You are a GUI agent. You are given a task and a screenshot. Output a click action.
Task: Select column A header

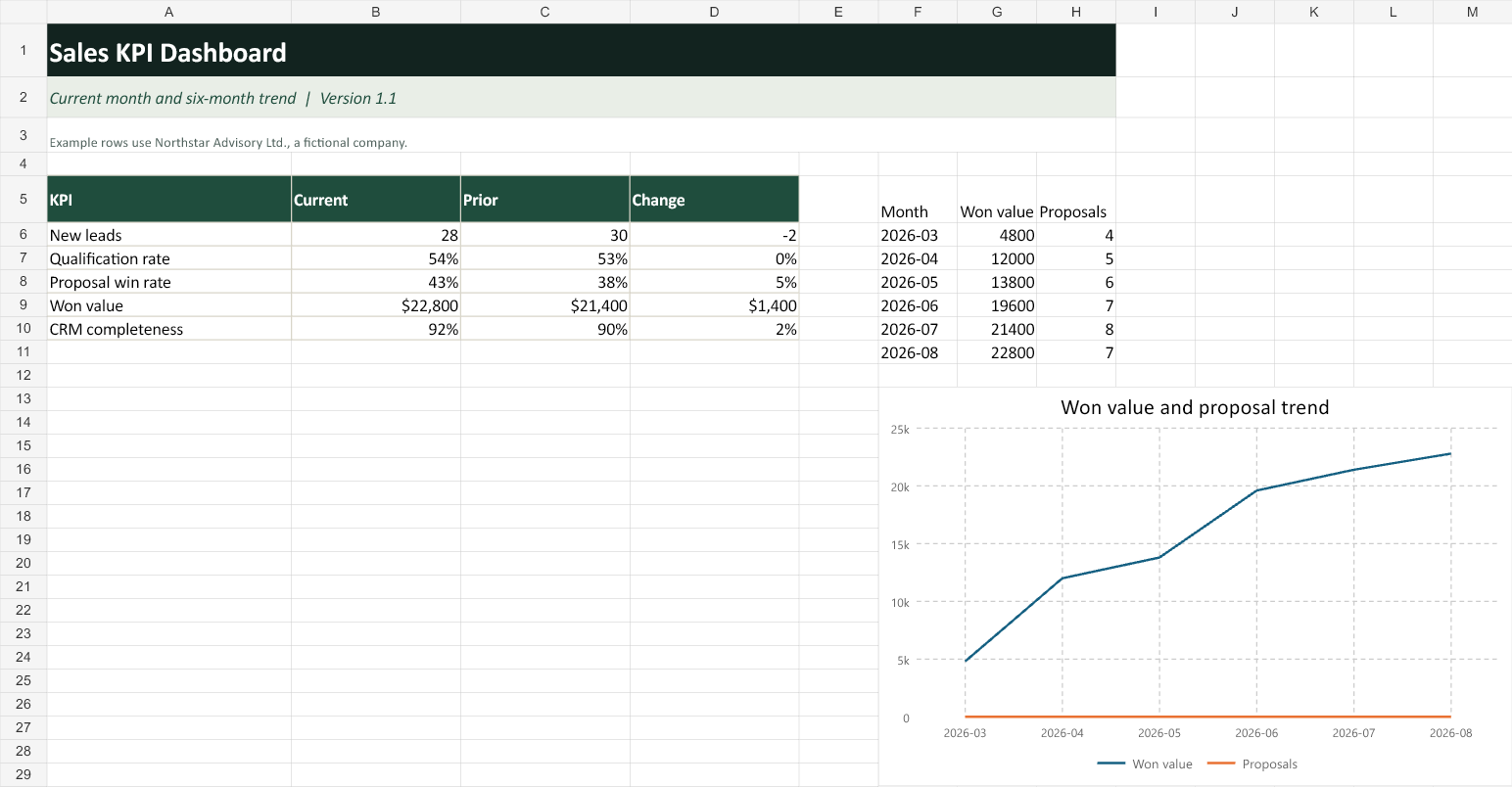coord(168,12)
